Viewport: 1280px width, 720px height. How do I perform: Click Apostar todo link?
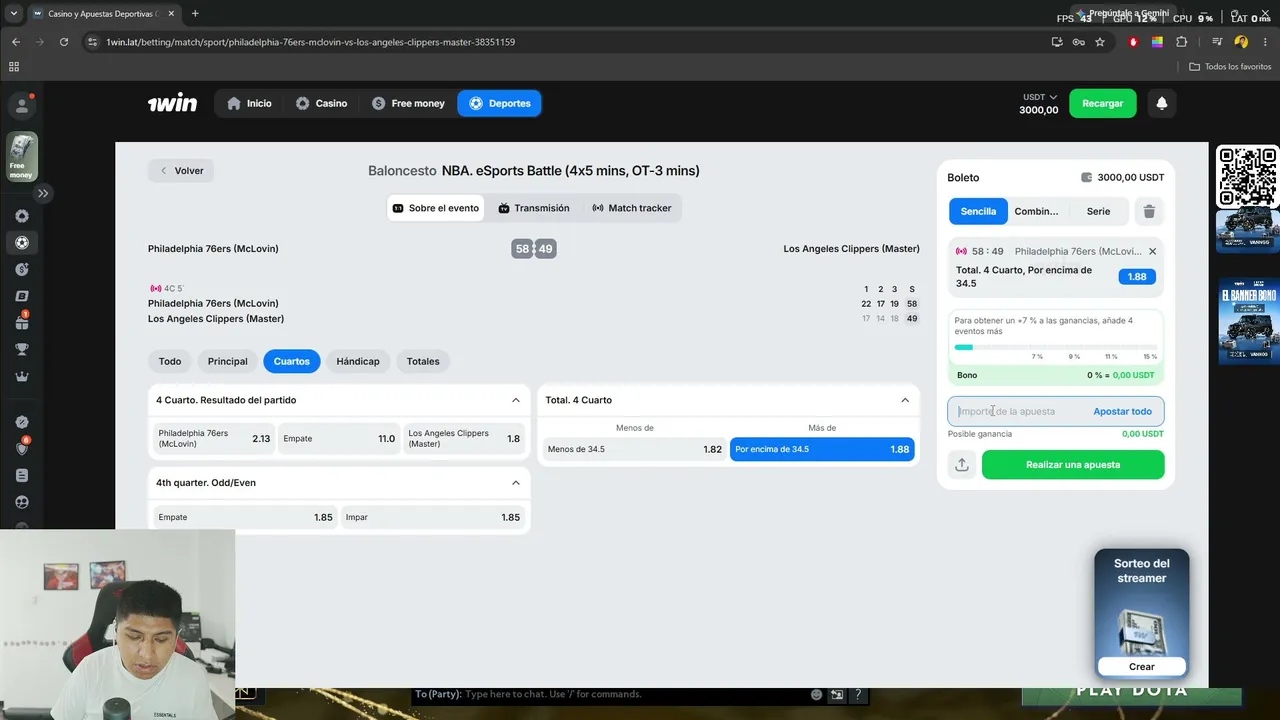1122,411
